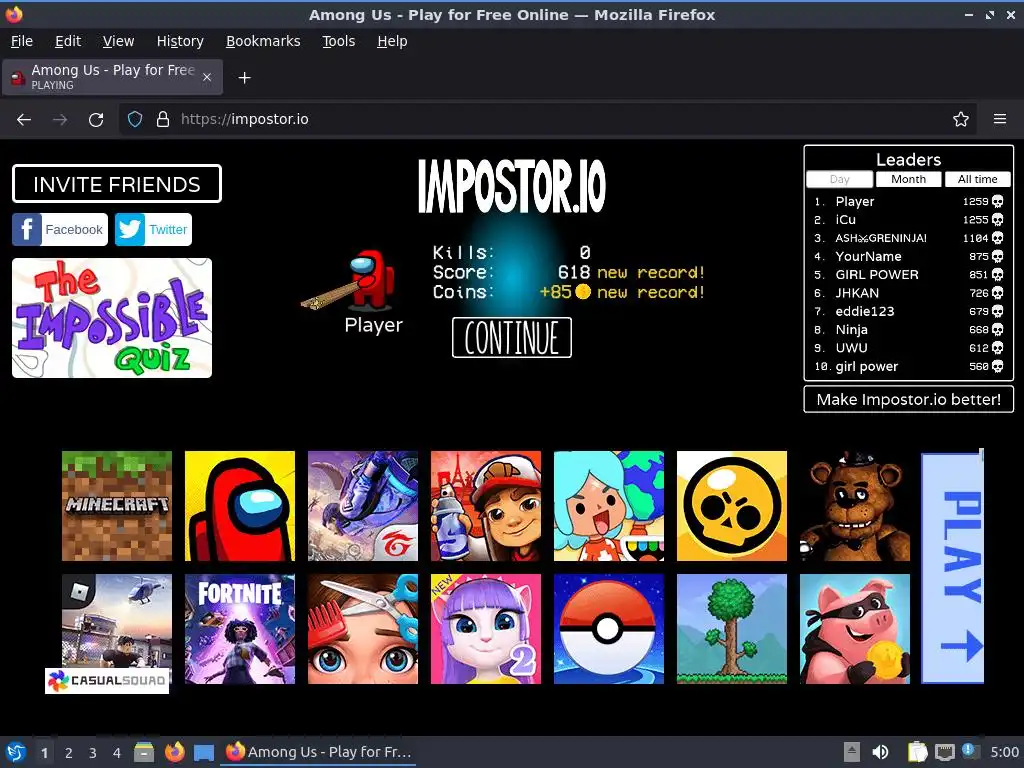Viewport: 1024px width, 768px height.
Task: Open the View menu
Action: pyautogui.click(x=118, y=41)
